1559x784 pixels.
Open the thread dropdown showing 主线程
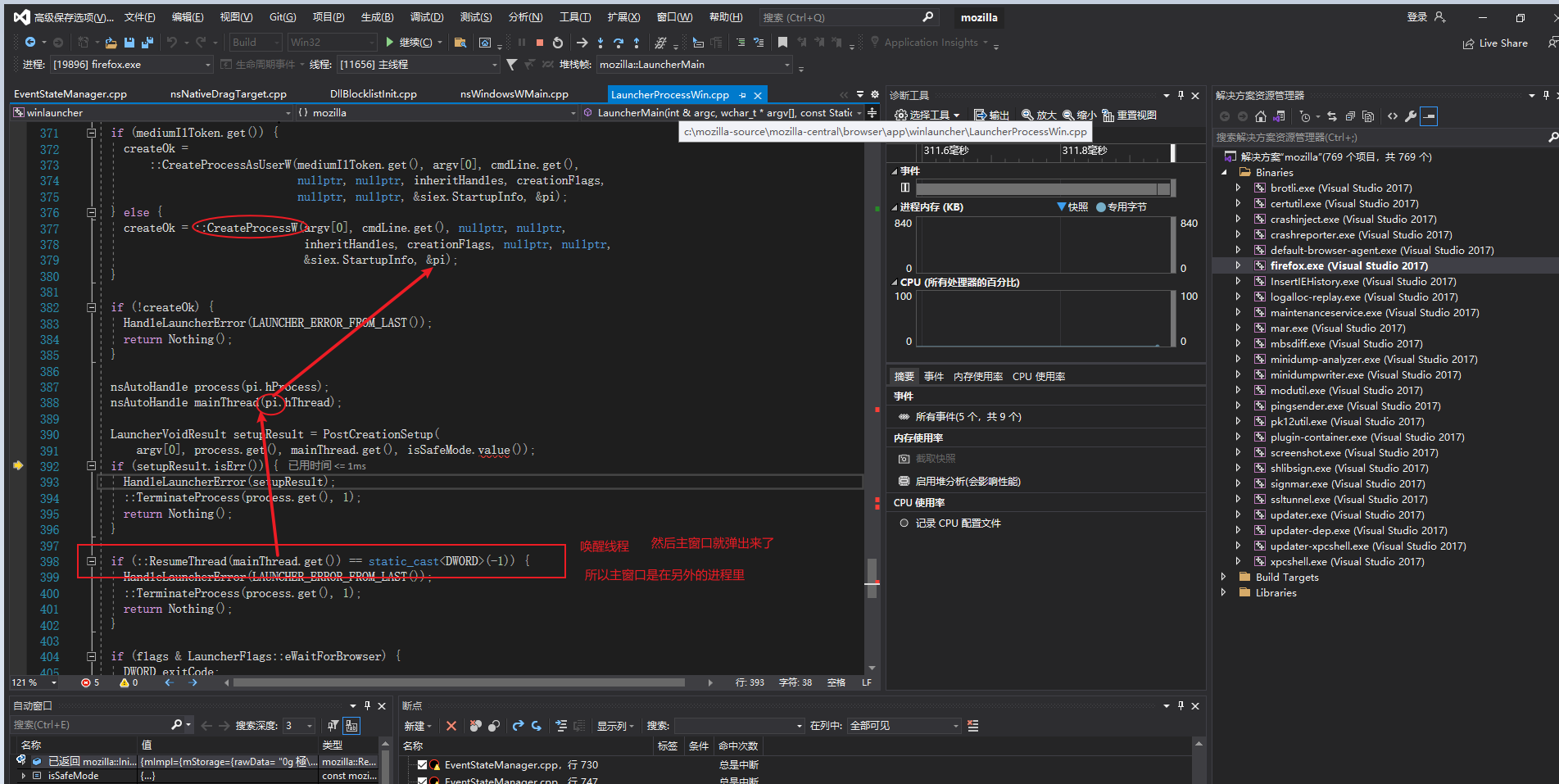tap(494, 65)
